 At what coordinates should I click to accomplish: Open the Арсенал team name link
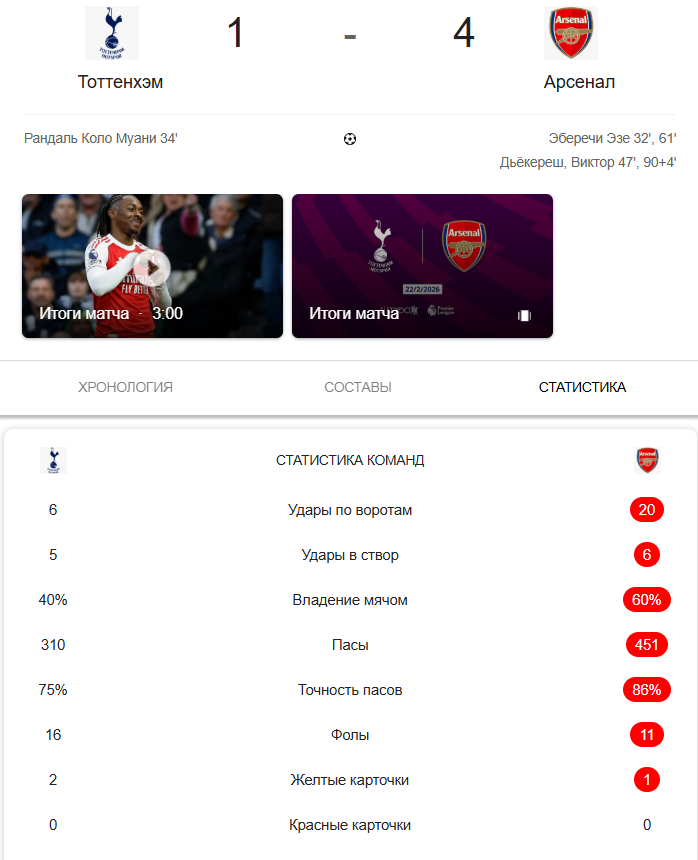(x=579, y=82)
